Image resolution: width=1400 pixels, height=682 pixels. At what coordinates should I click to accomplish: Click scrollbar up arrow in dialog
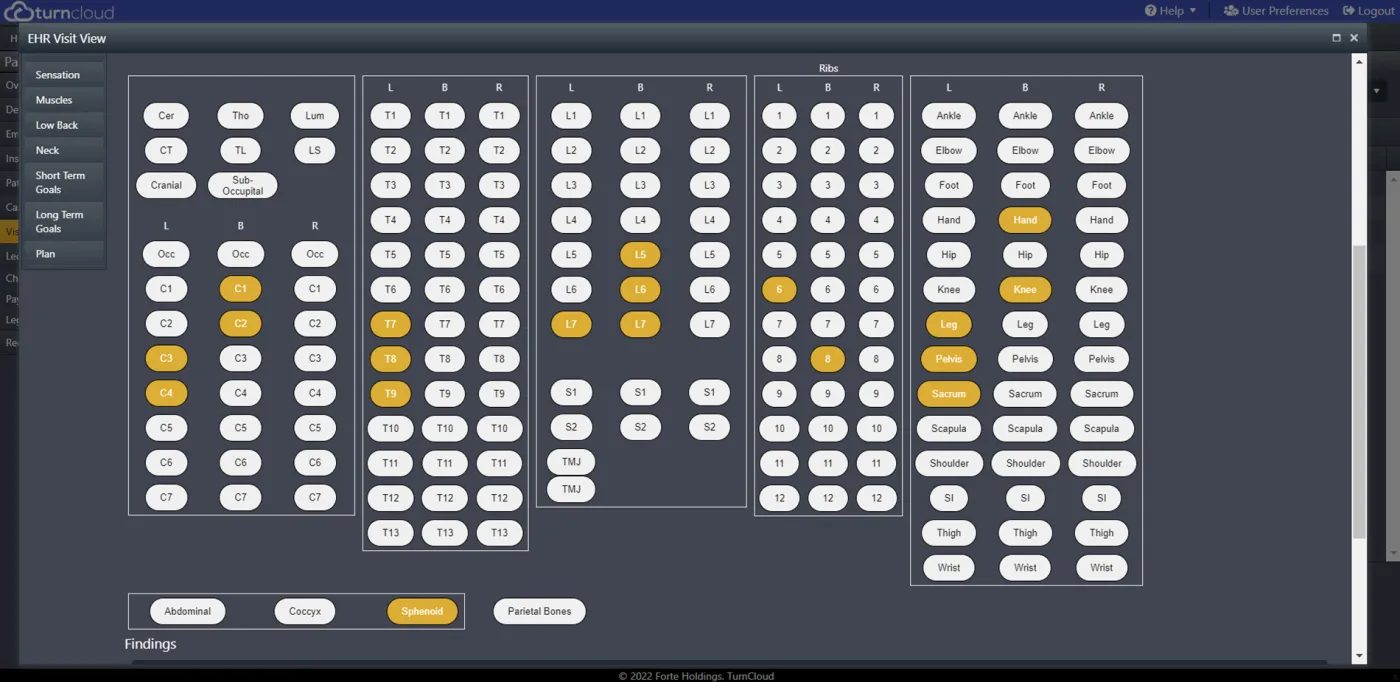pos(1359,61)
